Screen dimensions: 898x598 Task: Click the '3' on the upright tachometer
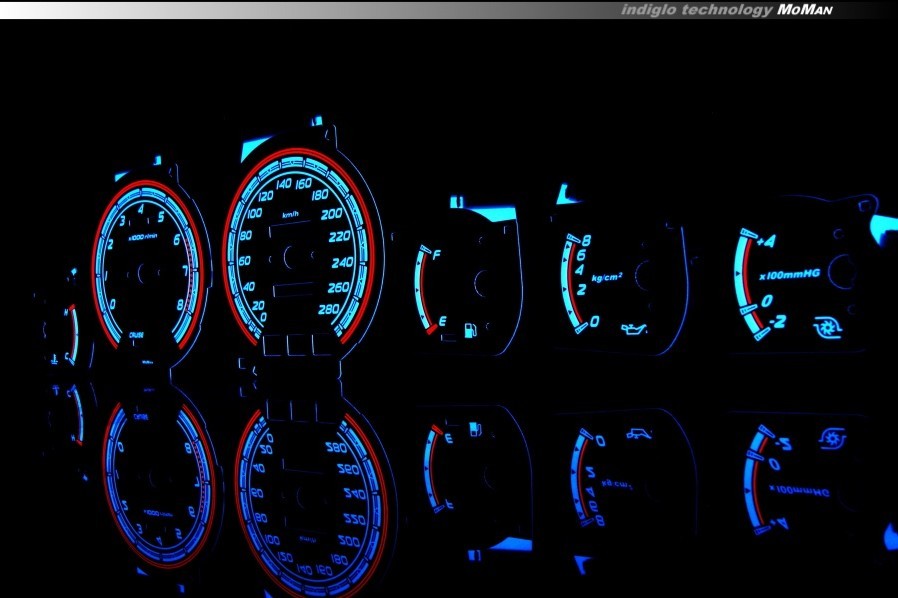coord(122,221)
